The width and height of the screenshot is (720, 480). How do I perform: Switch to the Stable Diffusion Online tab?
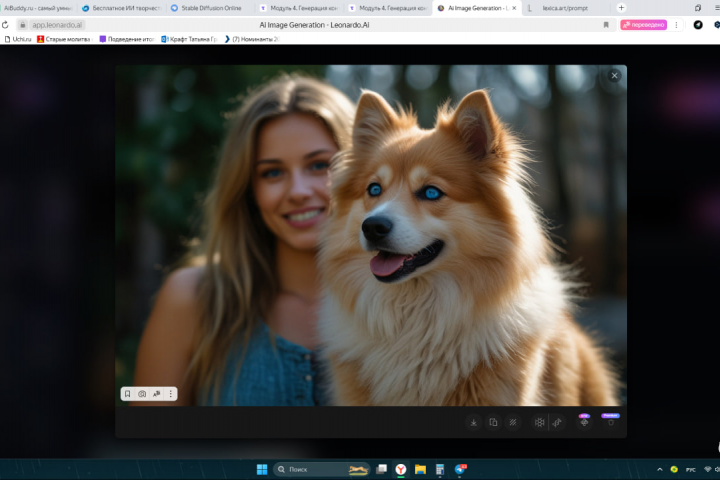(208, 8)
